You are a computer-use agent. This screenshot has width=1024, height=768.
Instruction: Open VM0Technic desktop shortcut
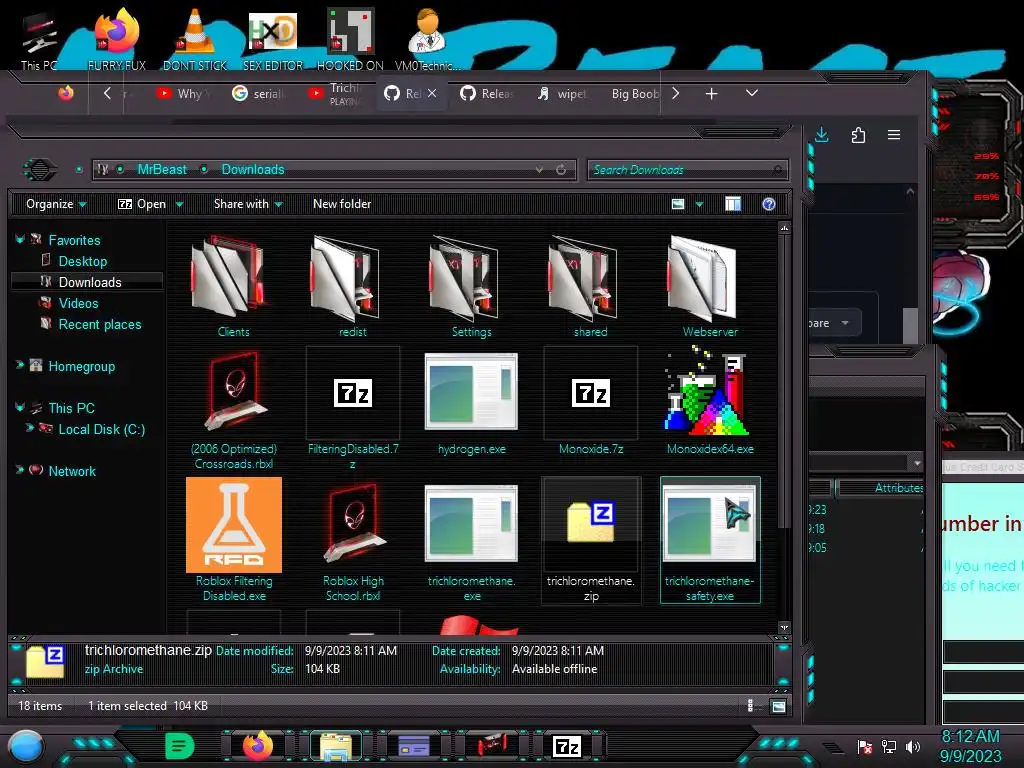click(x=427, y=39)
